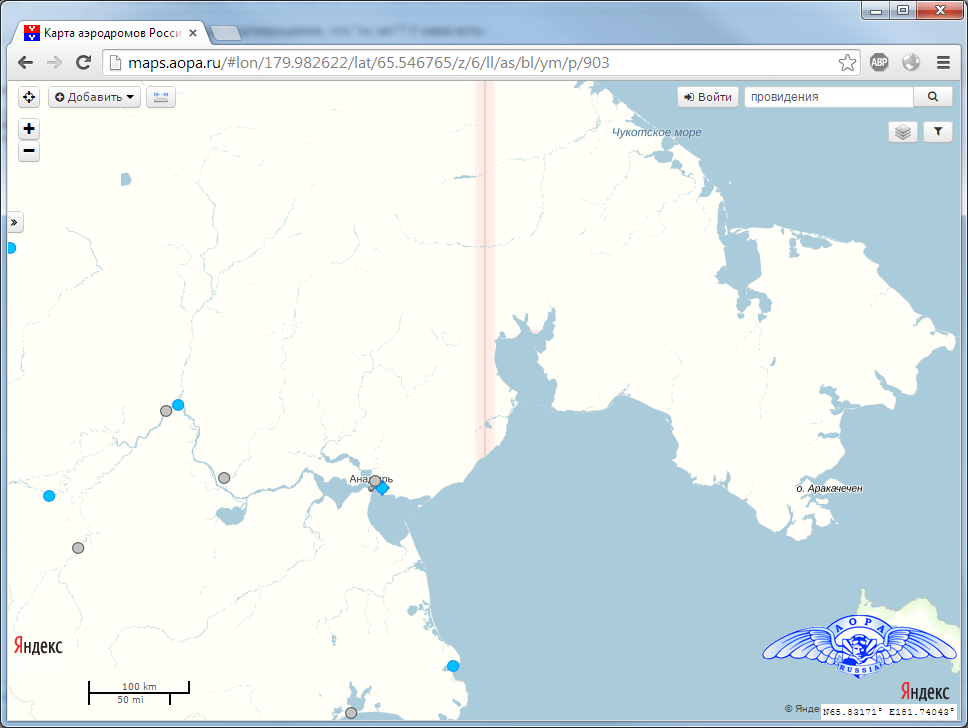Go back to previous page
Viewport: 968px width, 728px height.
point(26,63)
